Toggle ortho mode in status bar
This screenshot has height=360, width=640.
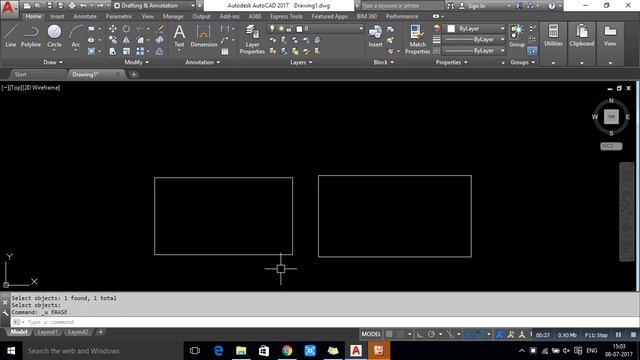[x=420, y=334]
